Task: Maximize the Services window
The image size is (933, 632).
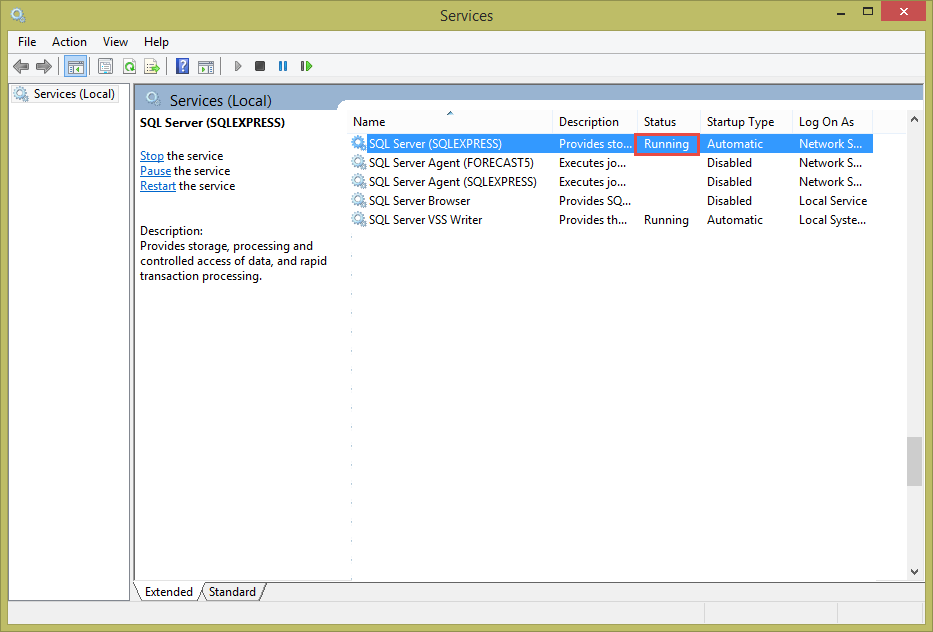Action: (868, 12)
